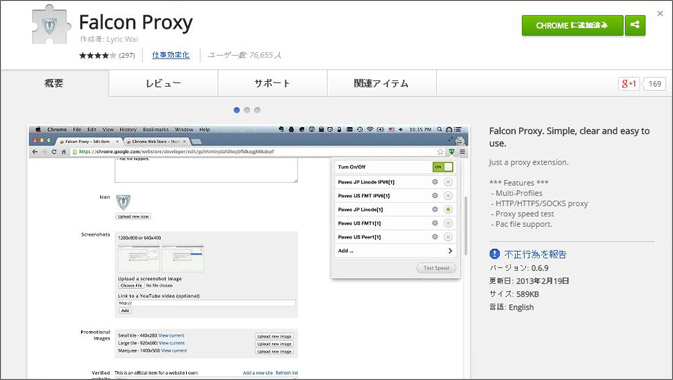Select the Paveo JP Linode IPV6[1] radio button
The height and width of the screenshot is (380, 673).
tap(448, 182)
